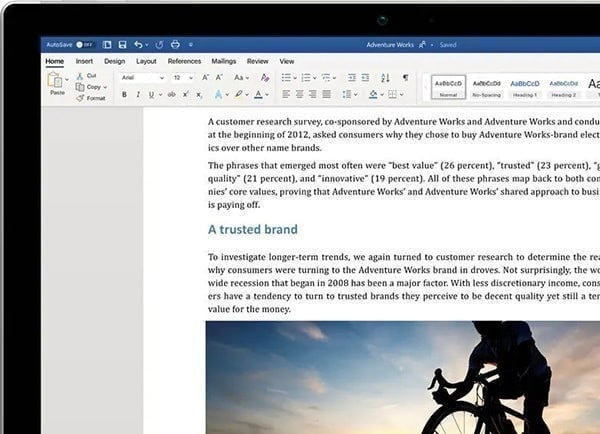Viewport: 600px width, 434px height.
Task: Apply font color A
Action: pyautogui.click(x=259, y=94)
